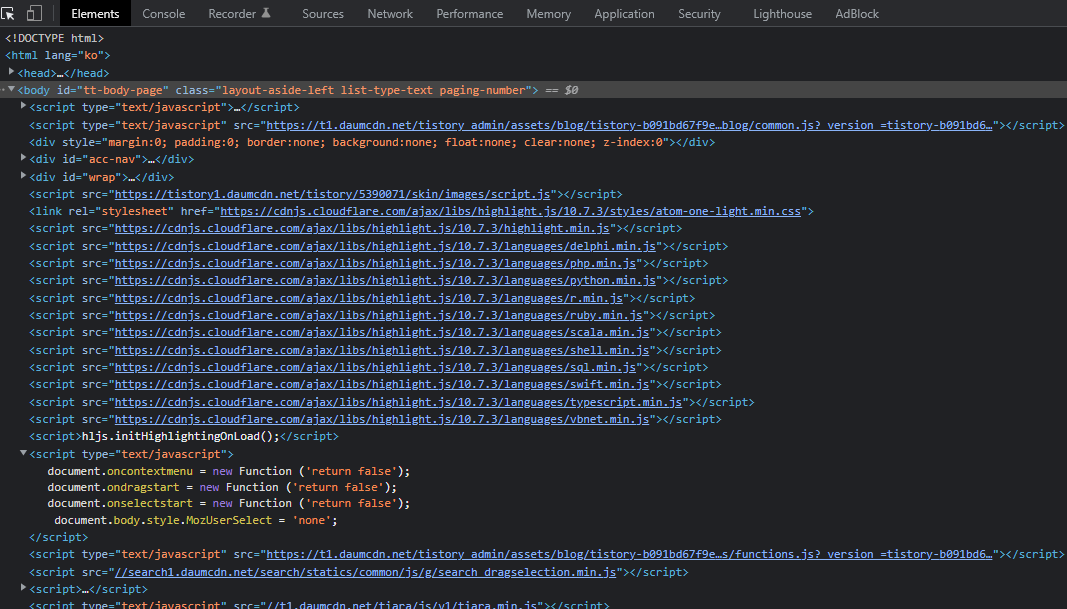The image size is (1067, 609).
Task: Open the skin images script.js link
Action: [x=332, y=195]
